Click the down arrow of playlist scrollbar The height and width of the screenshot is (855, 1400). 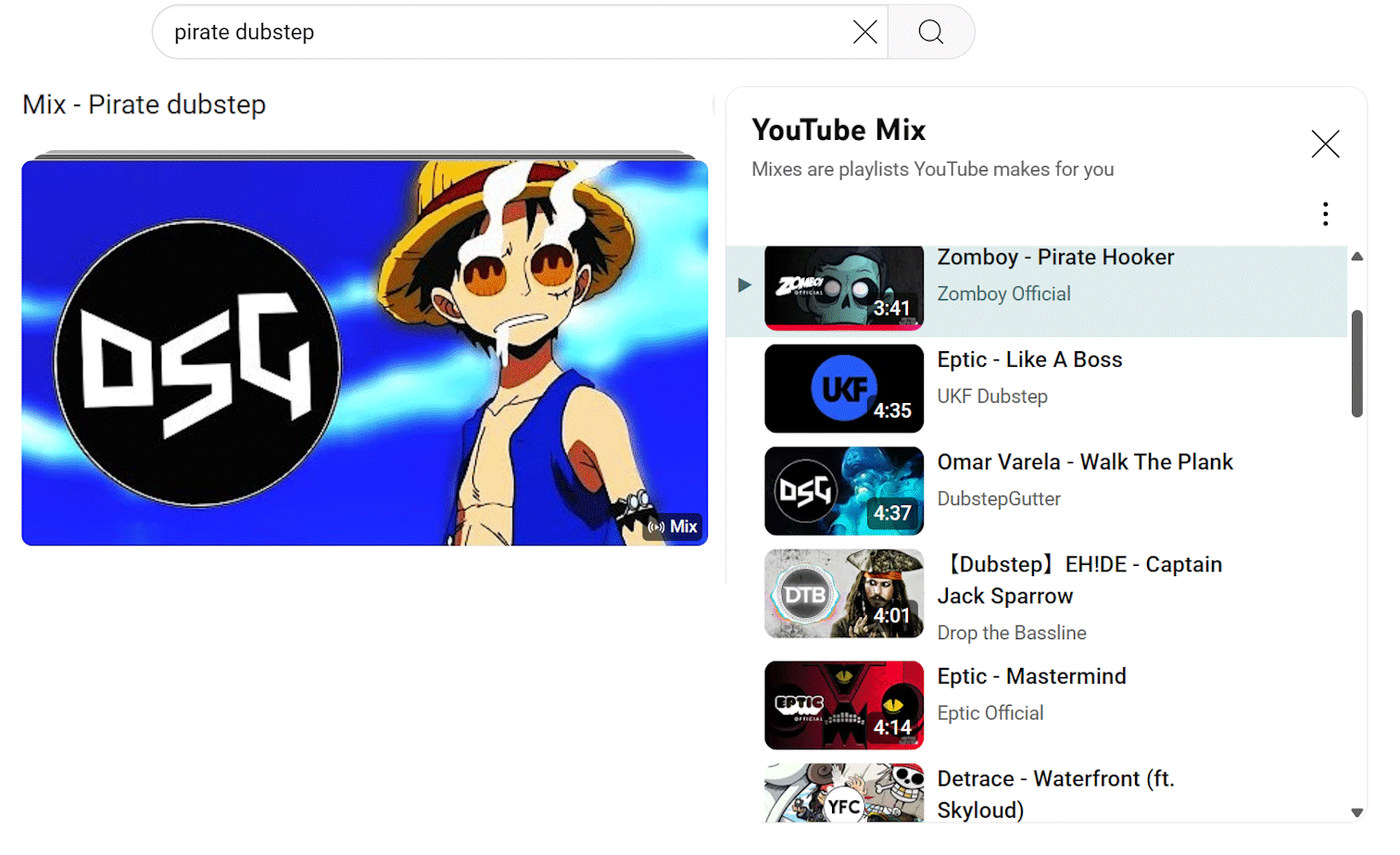(1356, 812)
